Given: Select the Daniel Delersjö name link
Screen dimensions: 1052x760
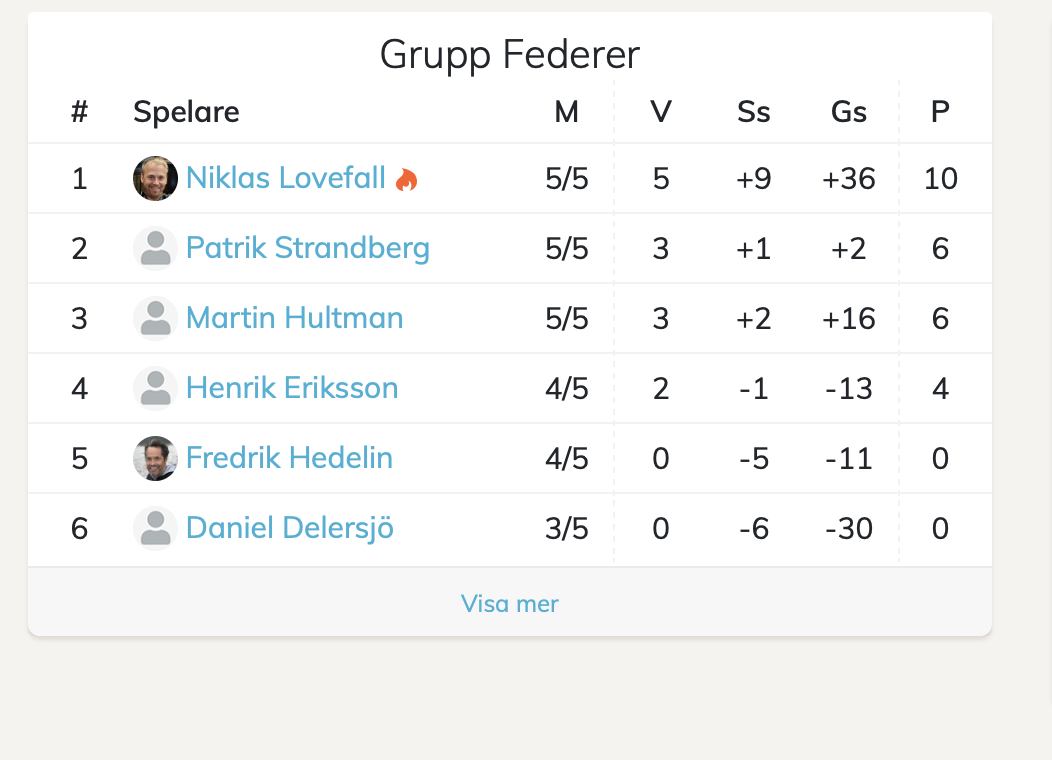Looking at the screenshot, I should (x=290, y=528).
